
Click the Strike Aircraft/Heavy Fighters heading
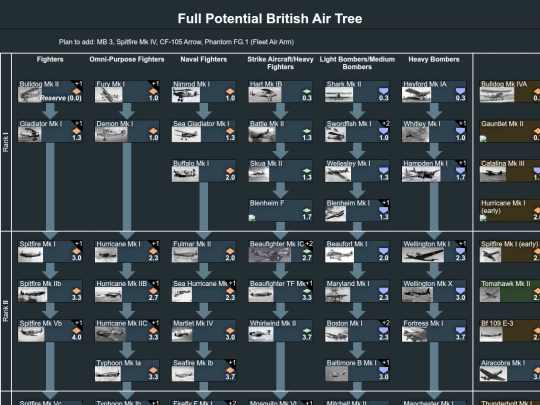tap(280, 63)
